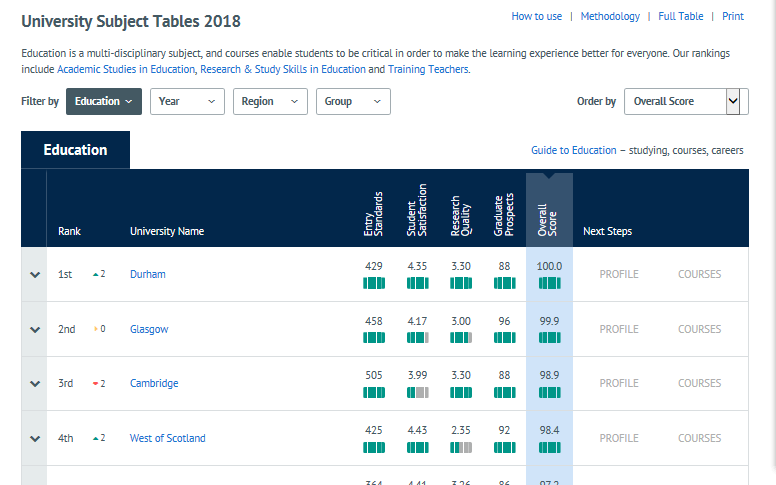Screen dimensions: 776x485
Task: Open Durham university link
Action: coord(148,275)
